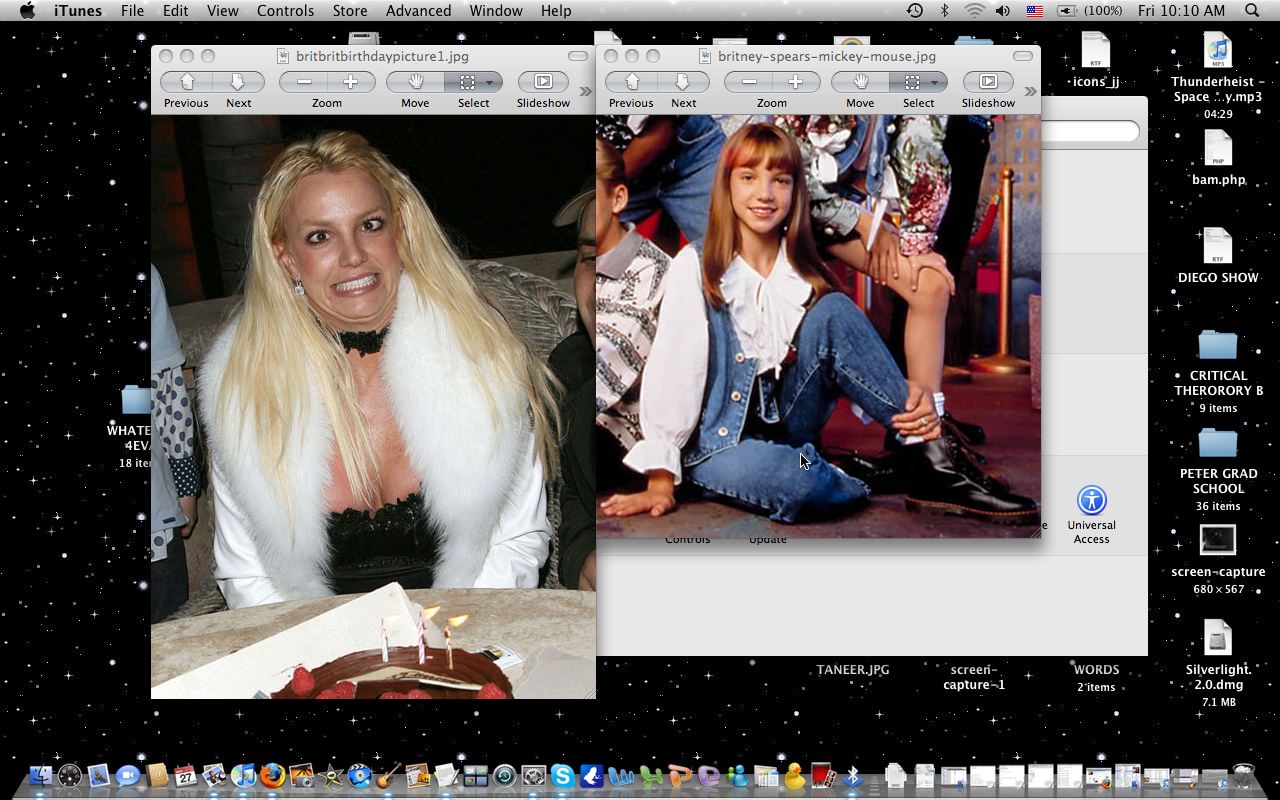The height and width of the screenshot is (800, 1280).
Task: Zoom out in britbritbirthdaypicture1.jpg window
Action: [304, 82]
